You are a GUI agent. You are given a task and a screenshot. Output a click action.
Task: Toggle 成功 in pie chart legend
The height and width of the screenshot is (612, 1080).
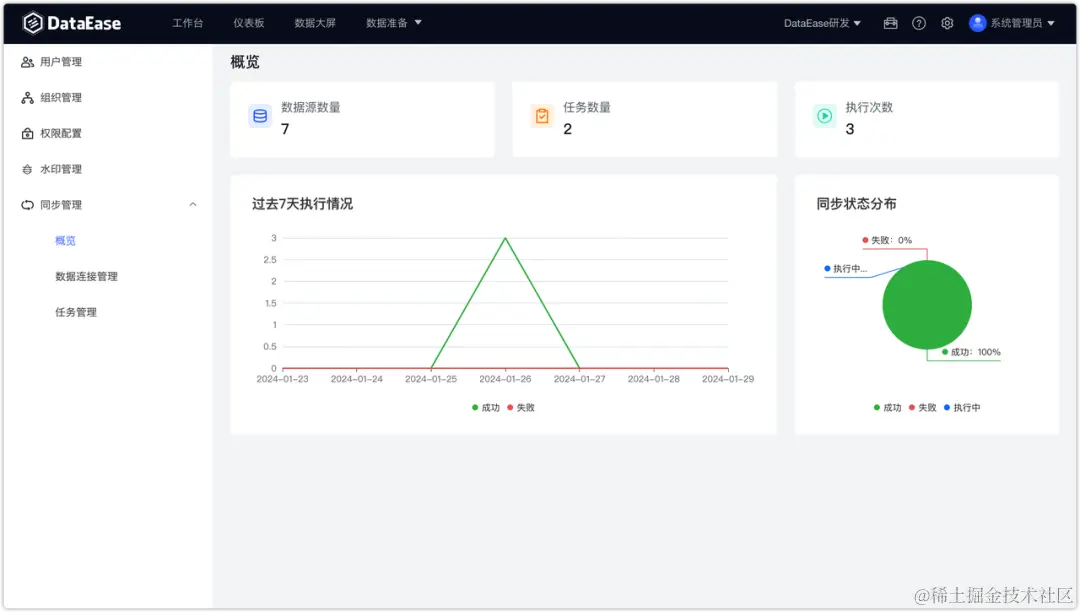887,408
